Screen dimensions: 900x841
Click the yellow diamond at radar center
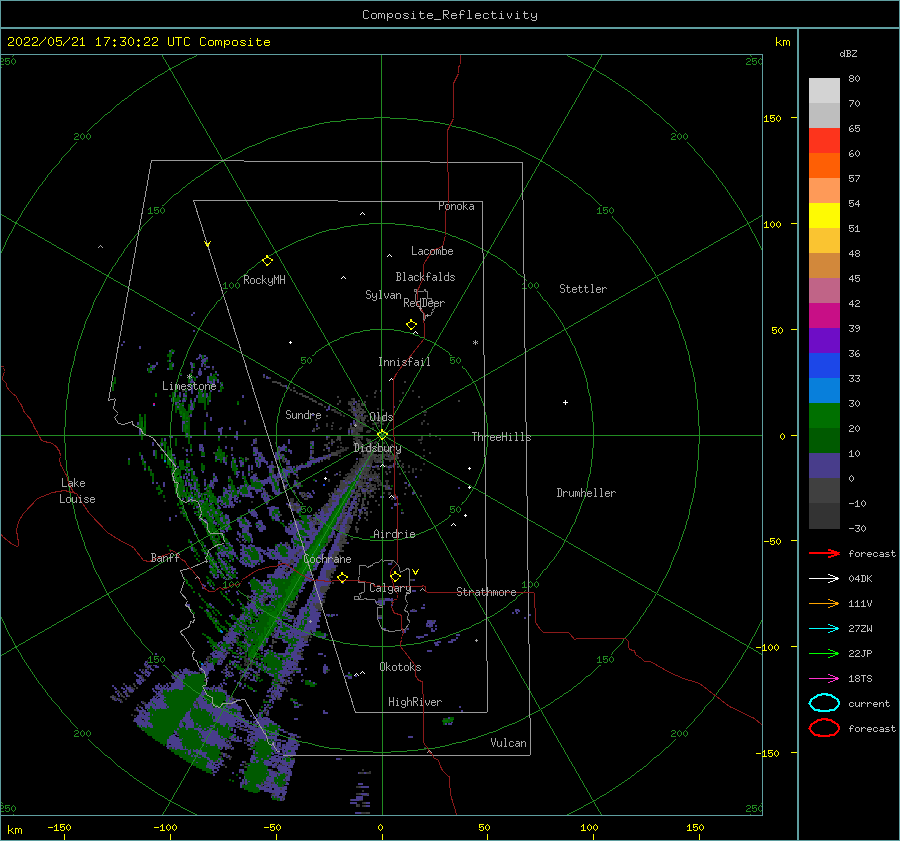coord(382,435)
